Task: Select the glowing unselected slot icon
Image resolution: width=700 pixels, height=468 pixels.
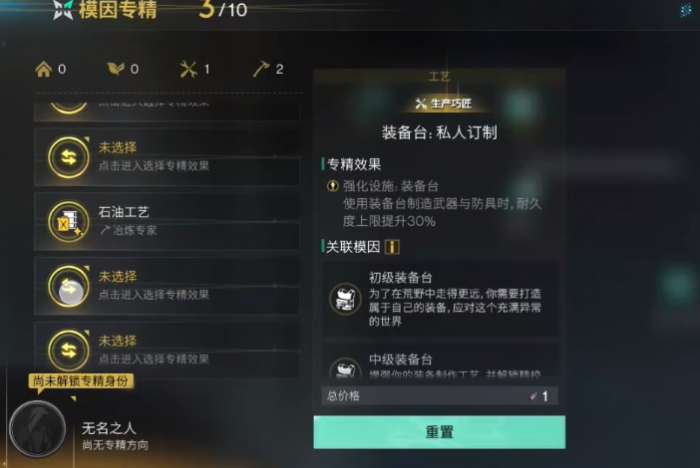Action: (69, 286)
